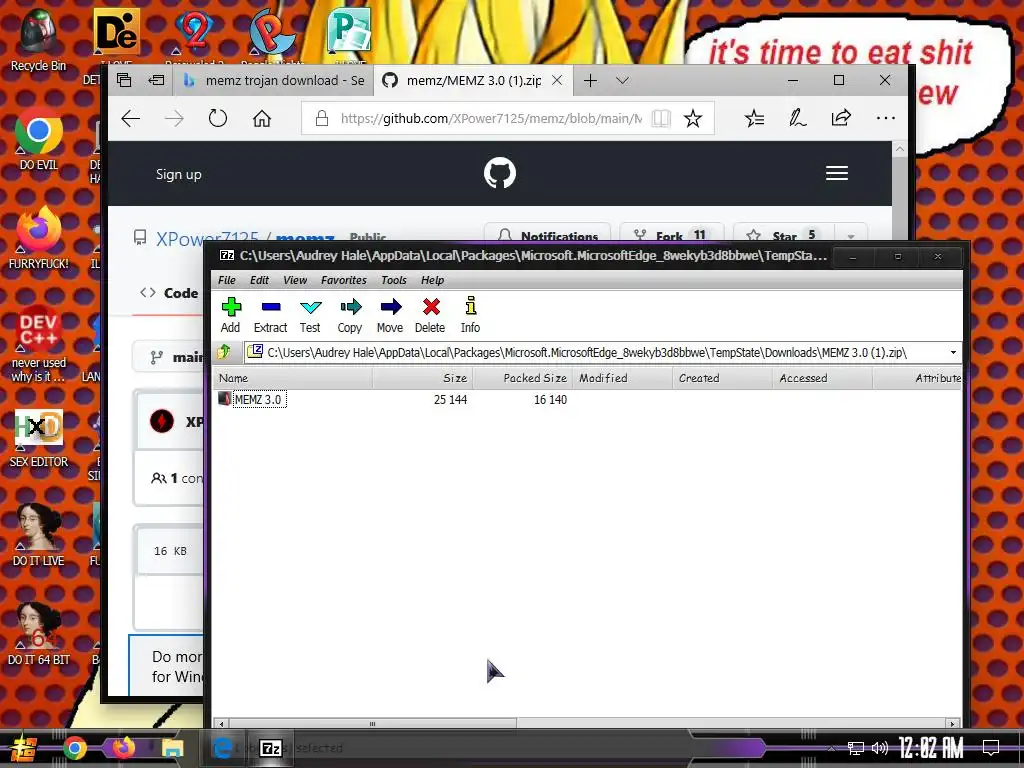Close the memz/MEMZ 3.0 (1).zip tab
The height and width of the screenshot is (768, 1024).
click(x=557, y=80)
